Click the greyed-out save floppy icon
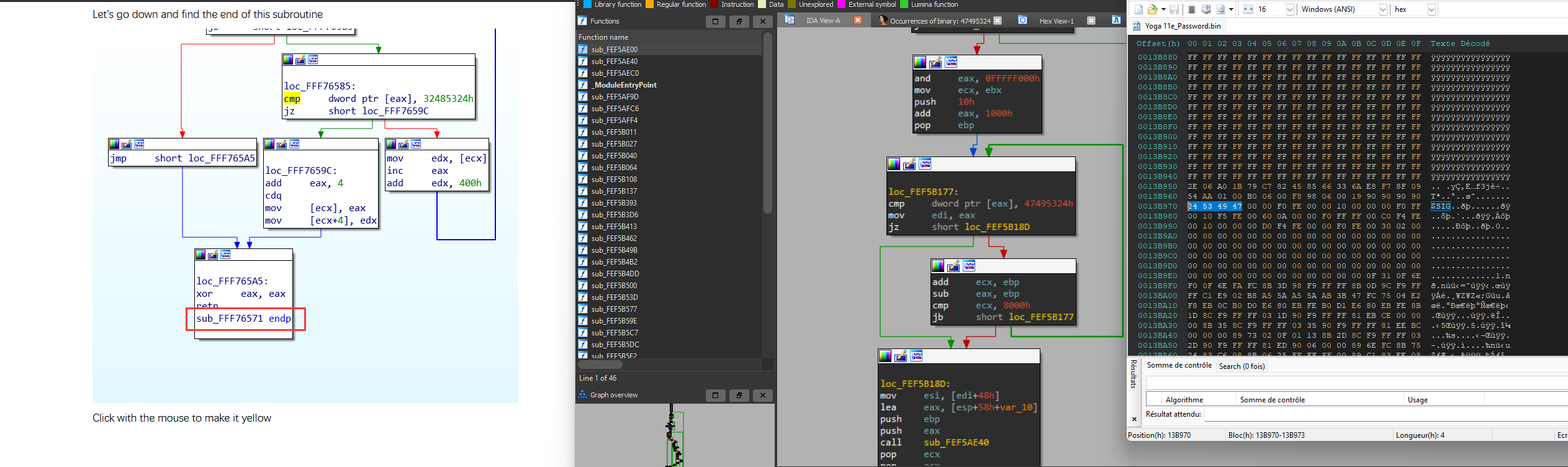Image resolution: width=1568 pixels, height=467 pixels. pos(1174,9)
